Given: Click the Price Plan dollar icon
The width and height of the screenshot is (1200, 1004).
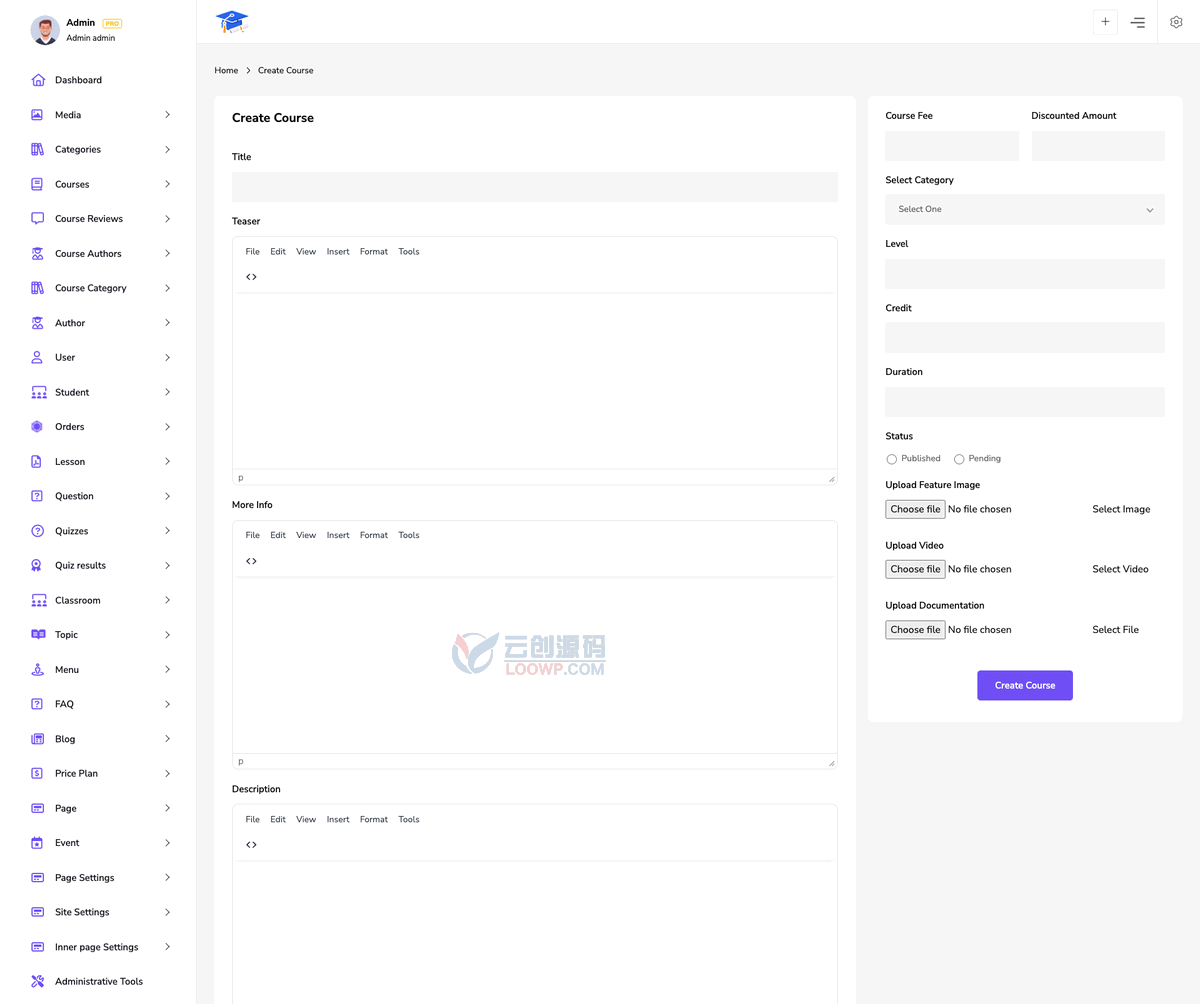Looking at the screenshot, I should tap(37, 773).
